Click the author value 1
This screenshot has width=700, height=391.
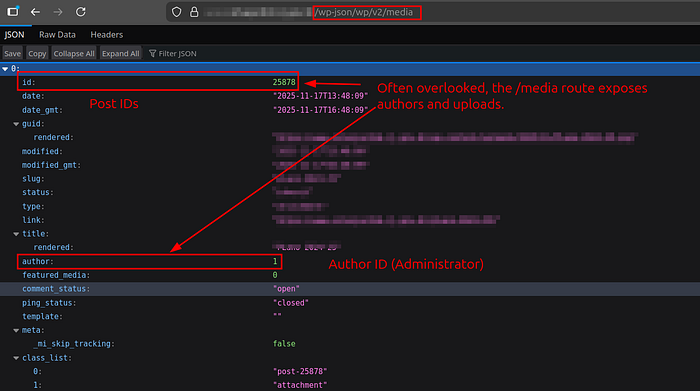[275, 262]
